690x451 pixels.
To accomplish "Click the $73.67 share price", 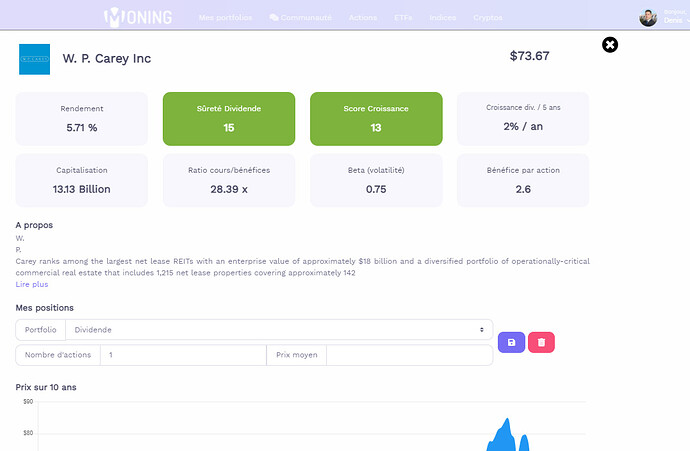I will pos(529,56).
